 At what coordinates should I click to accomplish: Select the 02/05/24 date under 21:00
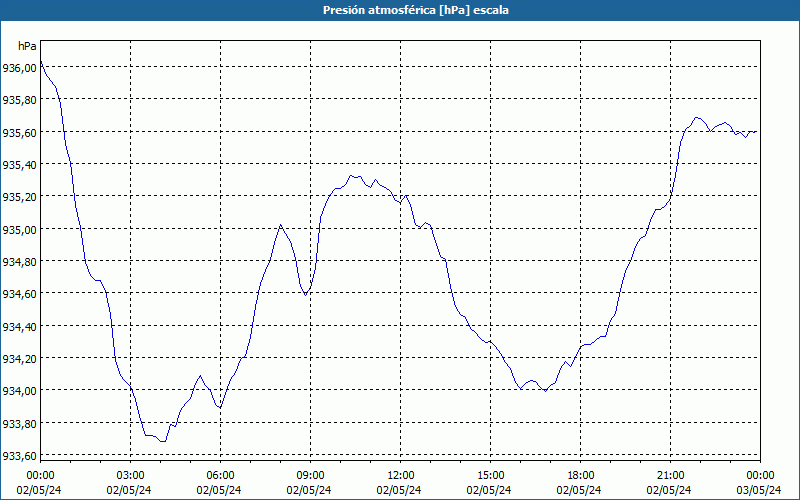click(669, 490)
